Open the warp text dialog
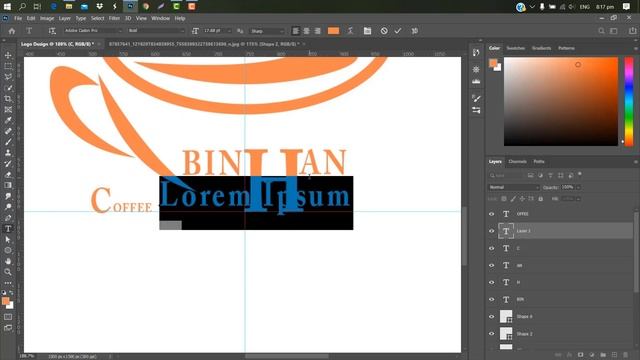 pyautogui.click(x=350, y=31)
